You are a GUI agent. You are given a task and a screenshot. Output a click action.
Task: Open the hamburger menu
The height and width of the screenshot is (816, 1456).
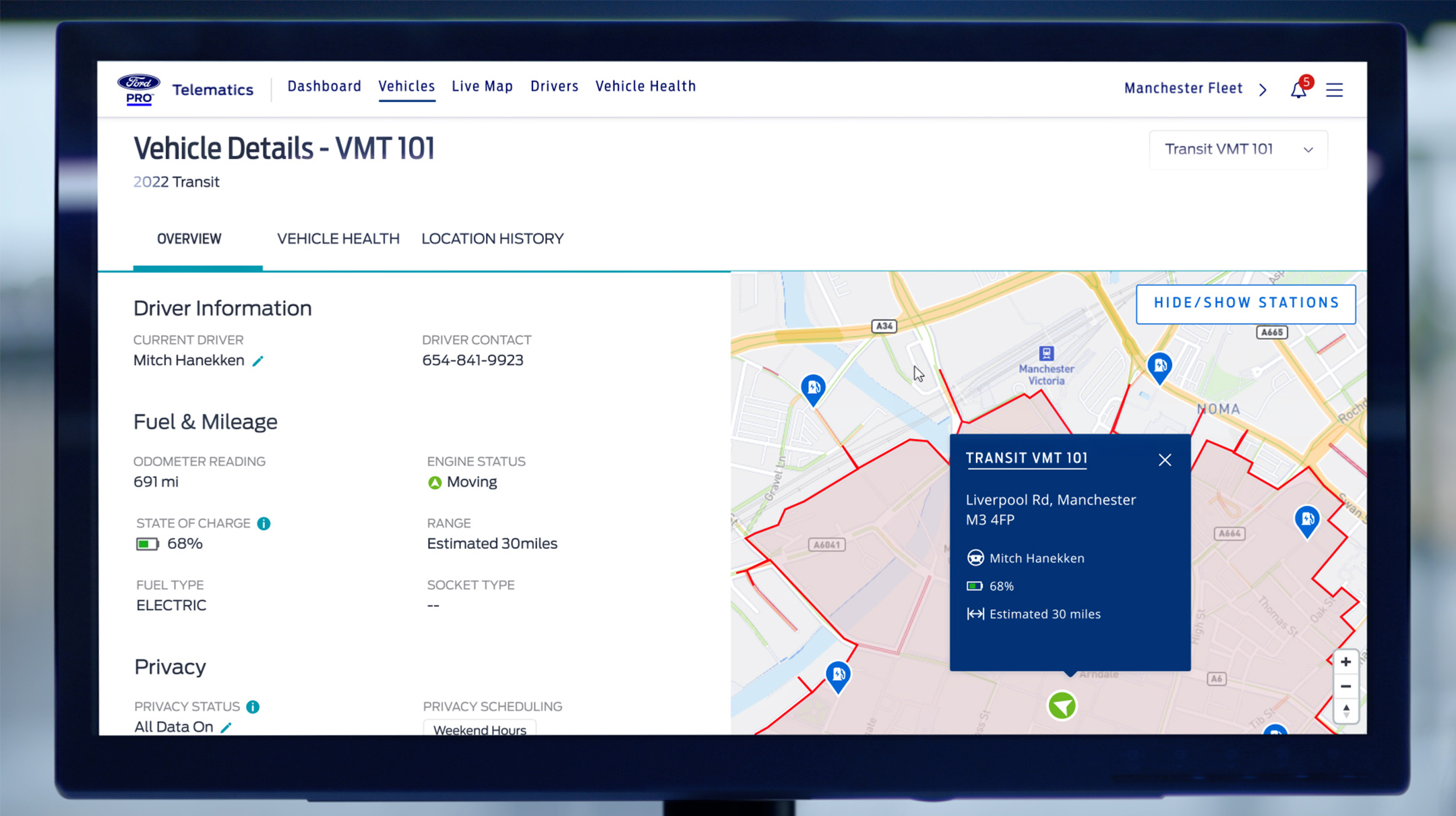[1335, 90]
